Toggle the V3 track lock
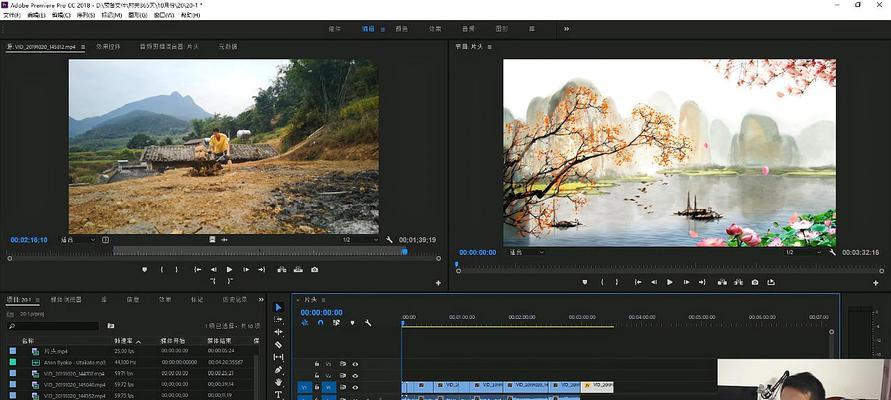 tap(317, 364)
